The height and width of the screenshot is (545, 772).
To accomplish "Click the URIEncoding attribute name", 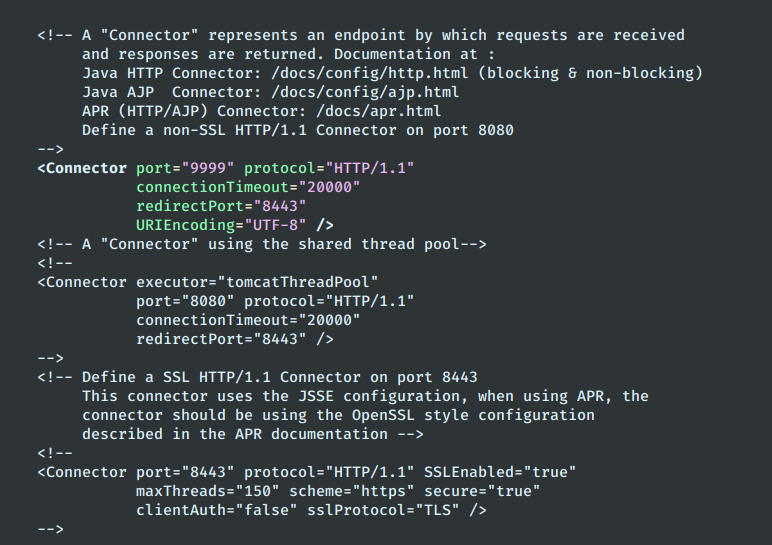I will pyautogui.click(x=186, y=225).
